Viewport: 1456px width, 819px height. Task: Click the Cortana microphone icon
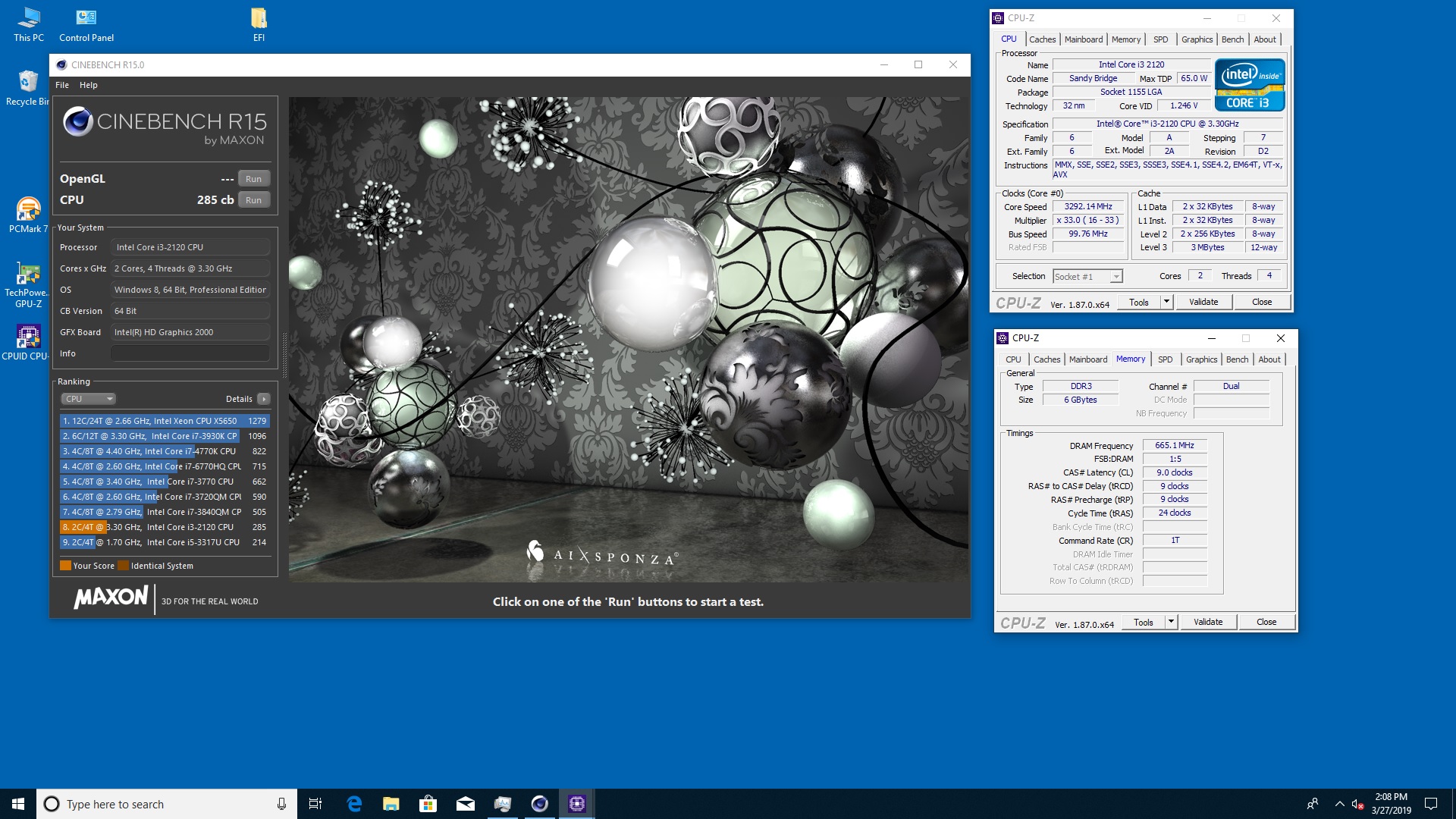click(281, 804)
